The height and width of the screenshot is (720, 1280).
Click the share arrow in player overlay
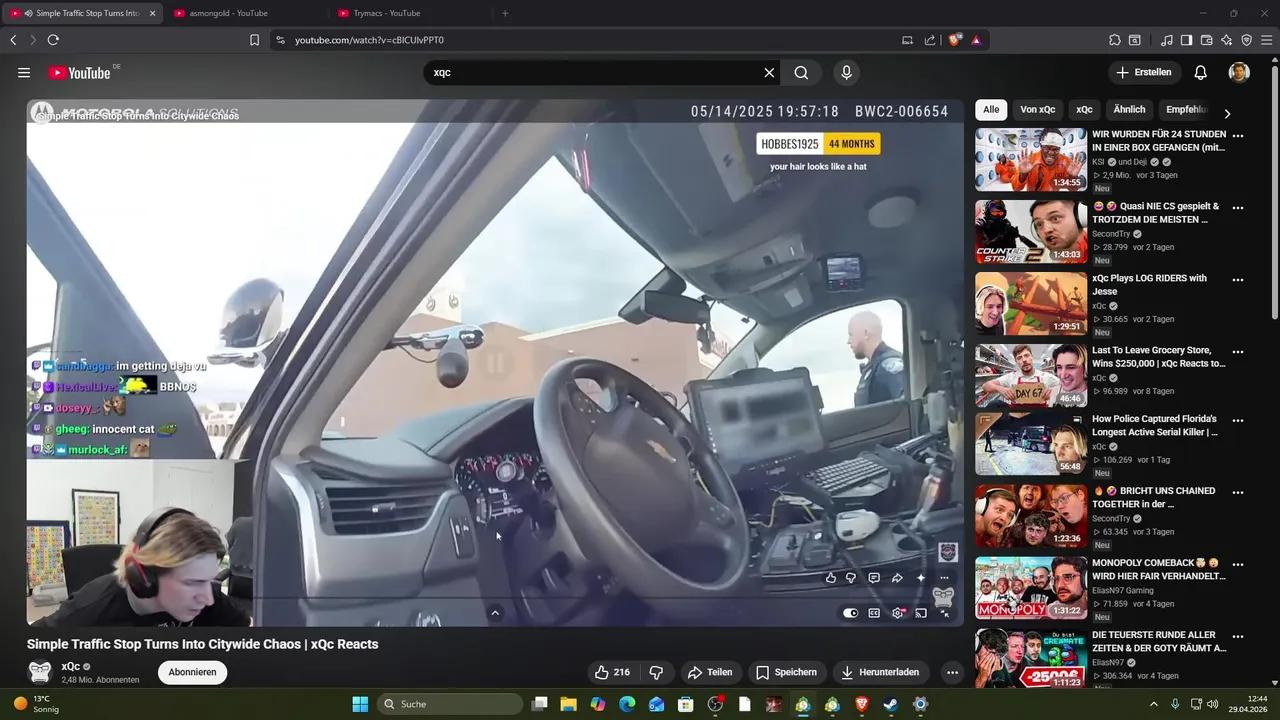pos(897,578)
